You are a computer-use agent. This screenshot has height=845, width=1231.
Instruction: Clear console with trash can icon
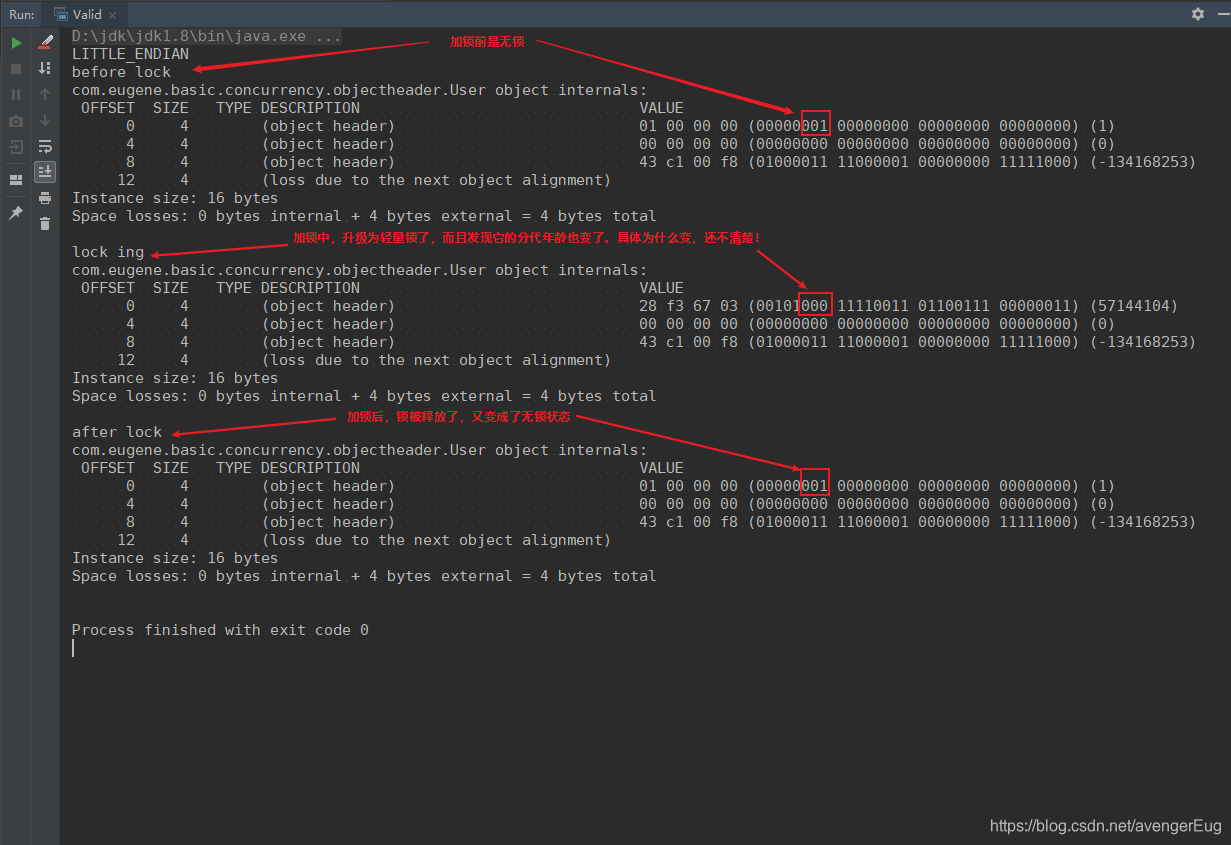45,224
